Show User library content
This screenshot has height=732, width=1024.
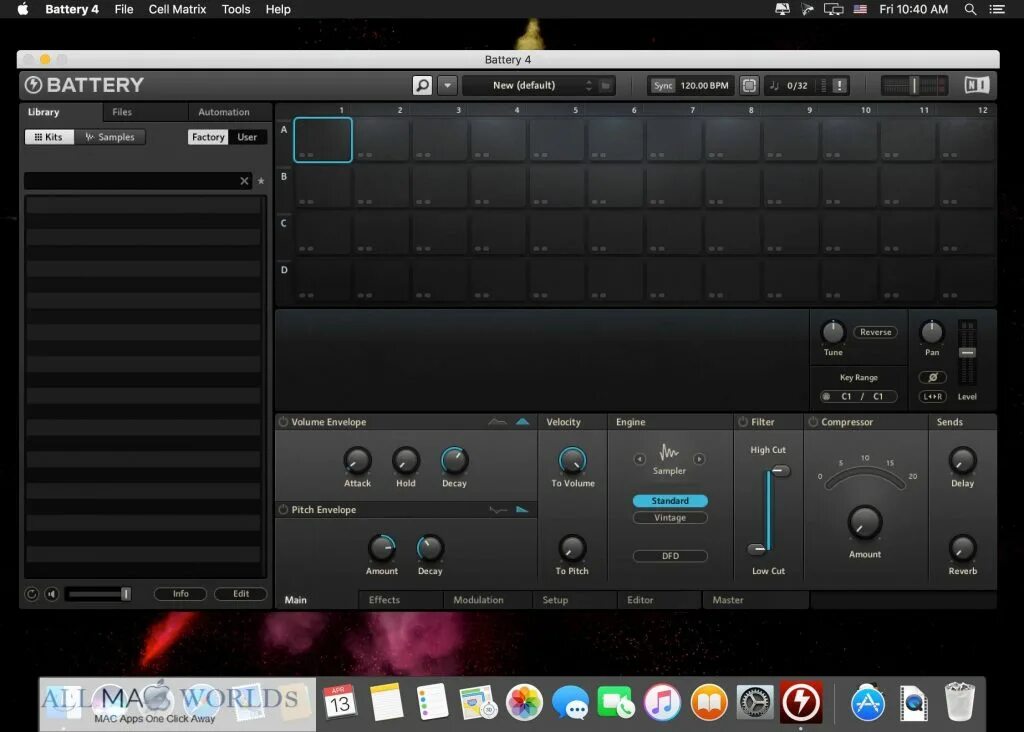tap(247, 137)
